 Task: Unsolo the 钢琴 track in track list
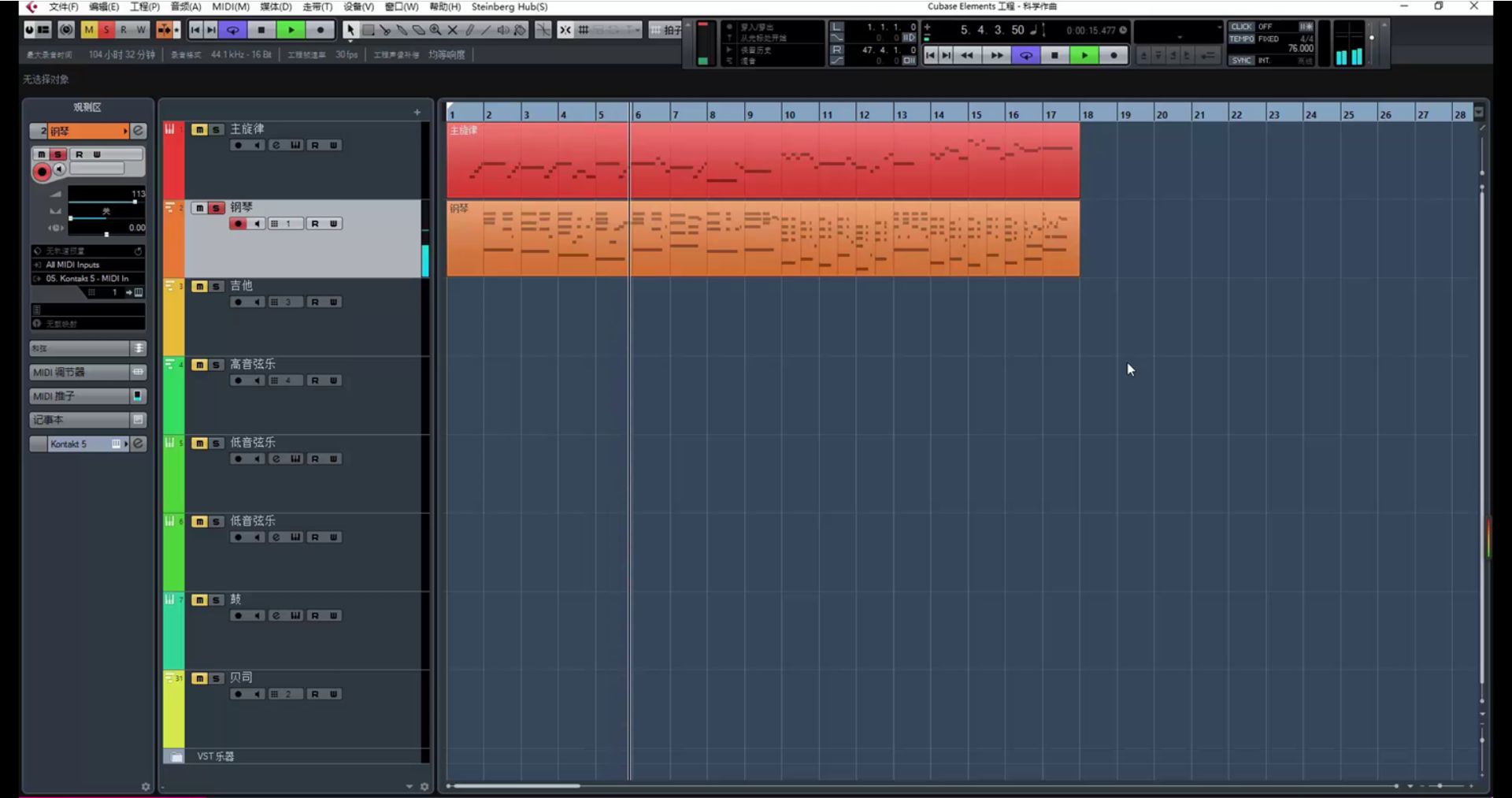[x=216, y=208]
